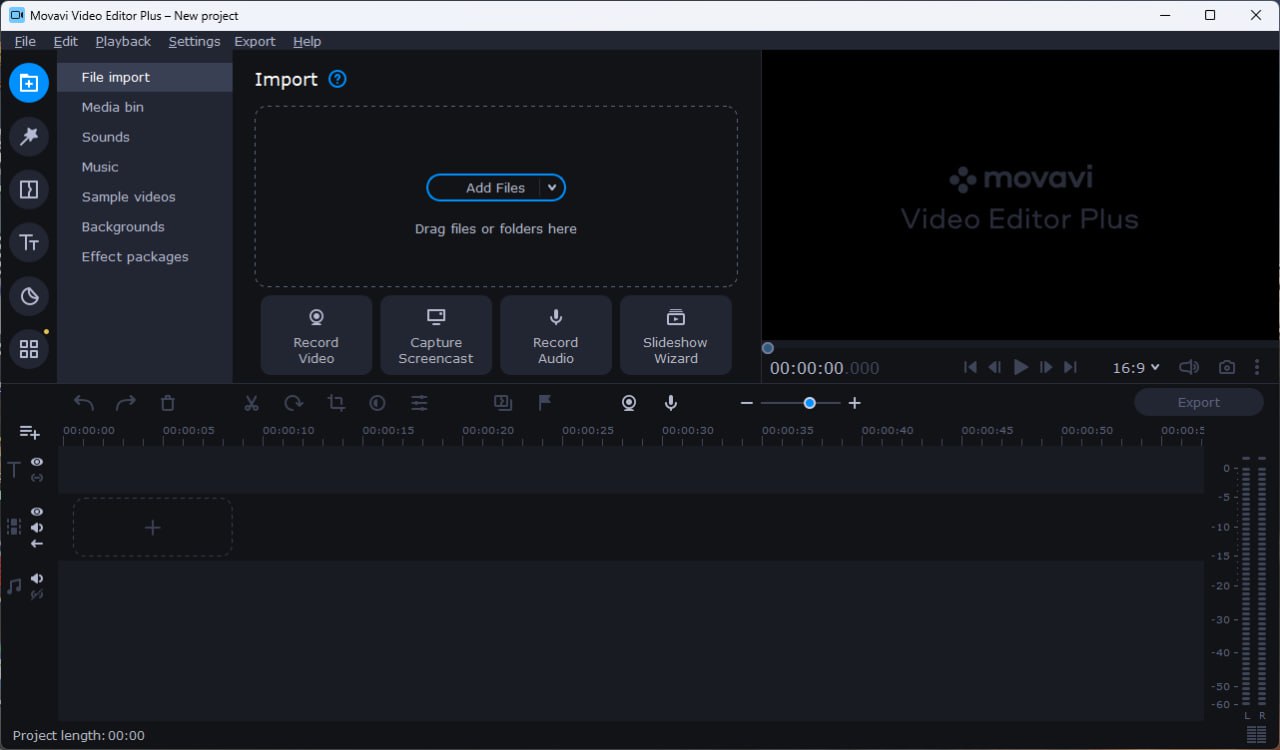Select the Crop tool in timeline toolbar
This screenshot has width=1280, height=750.
pyautogui.click(x=336, y=403)
